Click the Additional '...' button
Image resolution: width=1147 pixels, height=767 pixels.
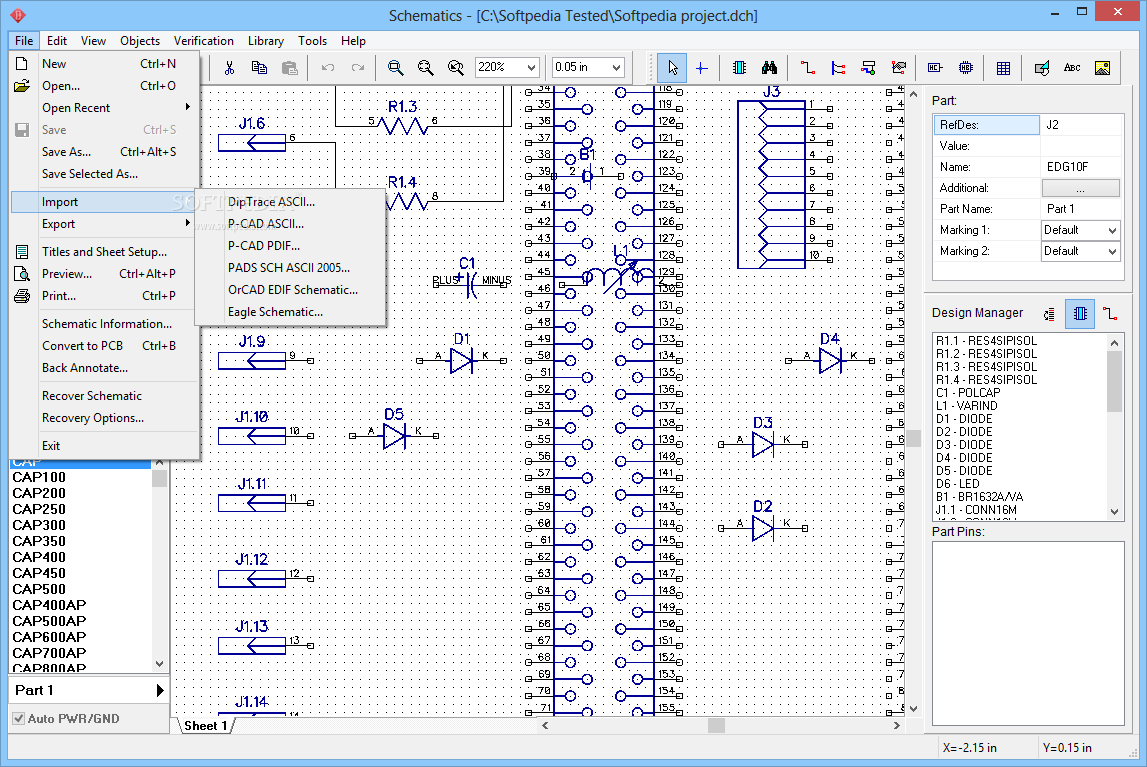coord(1080,189)
